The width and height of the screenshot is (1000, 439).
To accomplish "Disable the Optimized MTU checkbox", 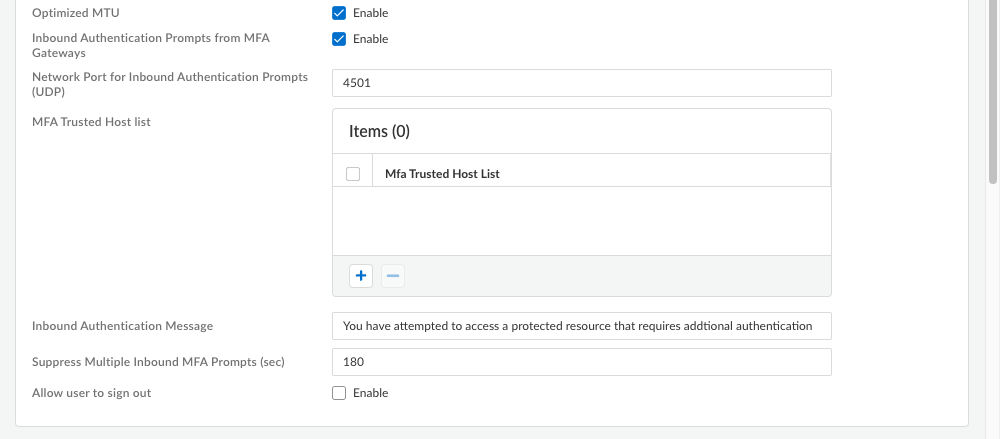I will click(339, 13).
